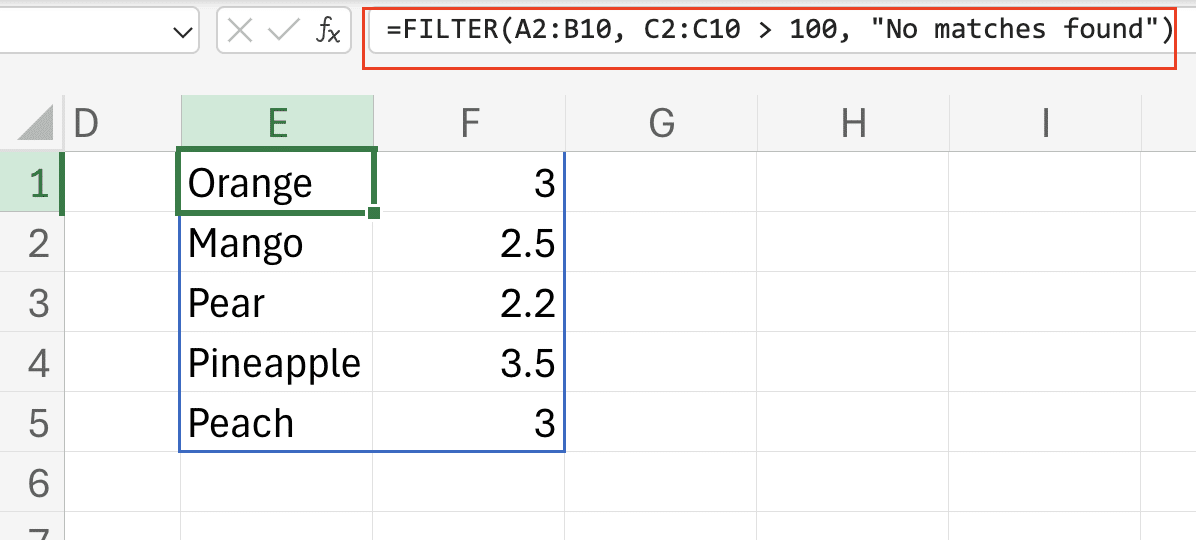Select column I header

pyautogui.click(x=1045, y=122)
